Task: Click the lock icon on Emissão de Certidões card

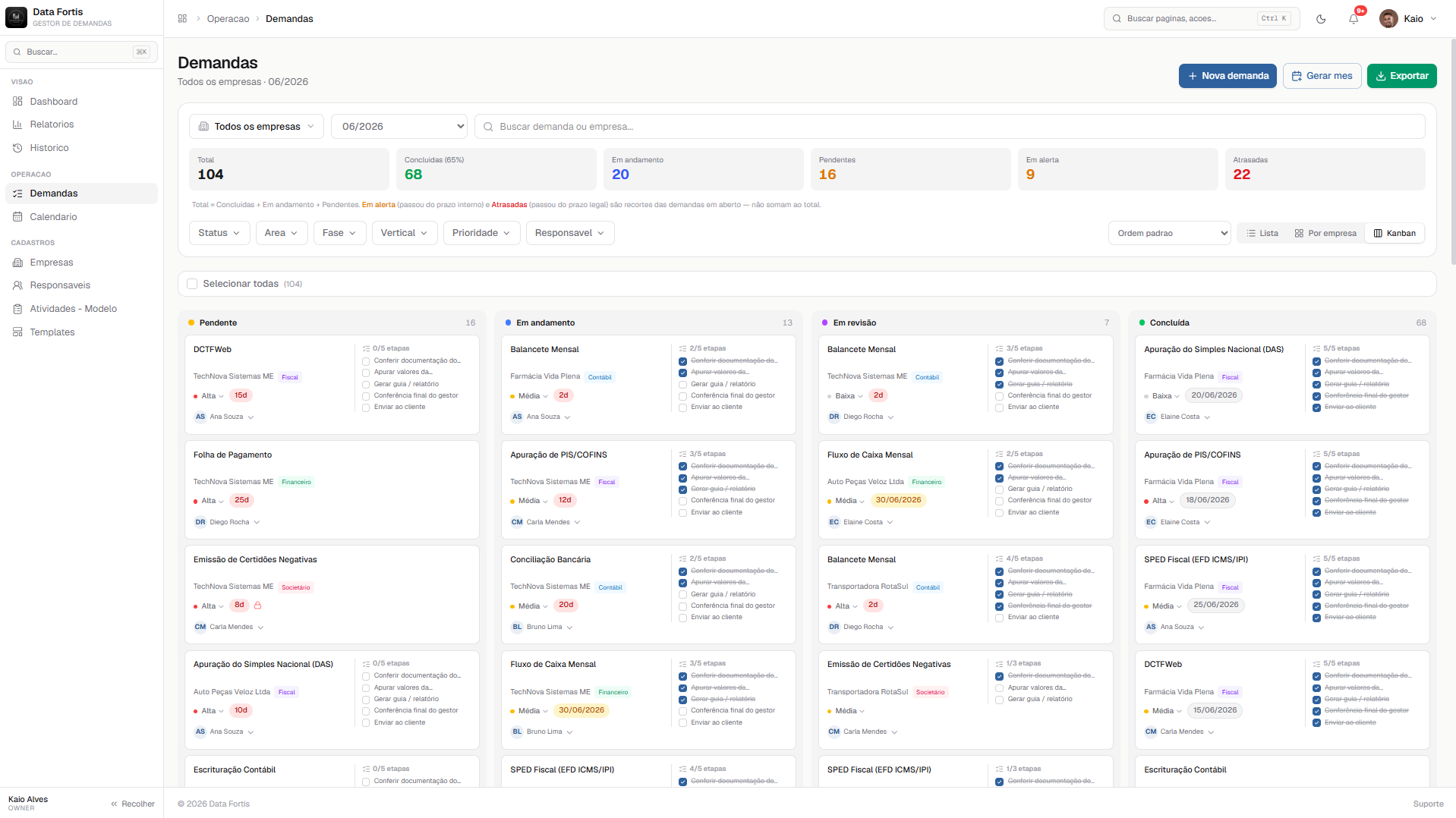Action: pyautogui.click(x=257, y=606)
